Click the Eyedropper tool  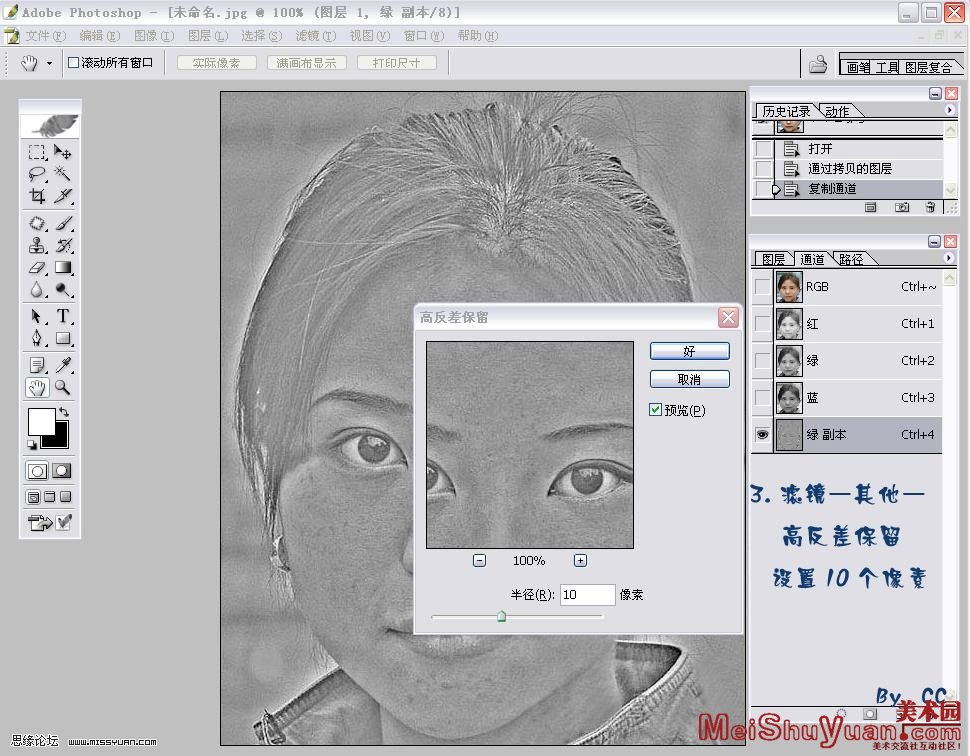pos(63,365)
